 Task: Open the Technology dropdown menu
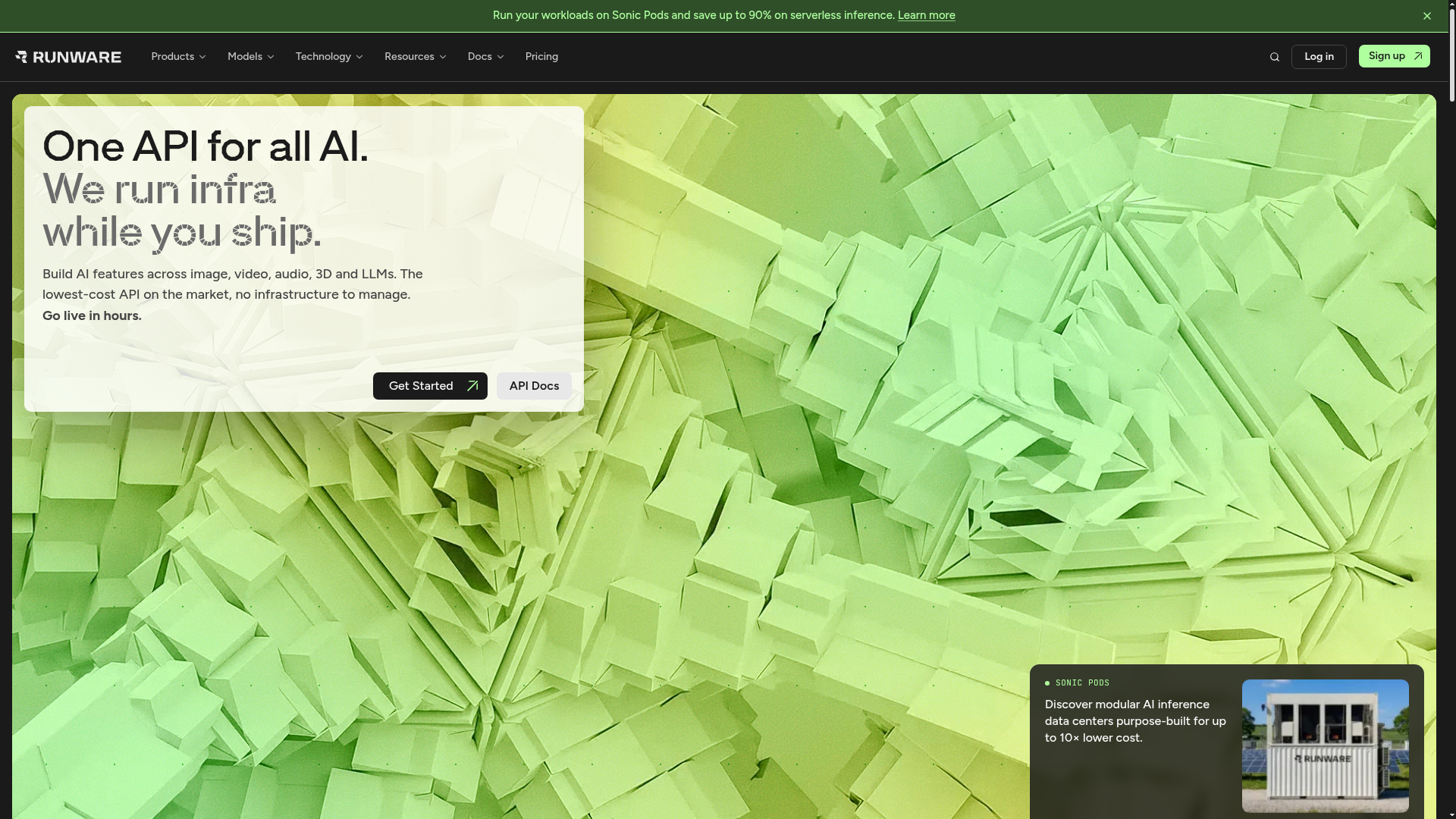[x=329, y=57]
